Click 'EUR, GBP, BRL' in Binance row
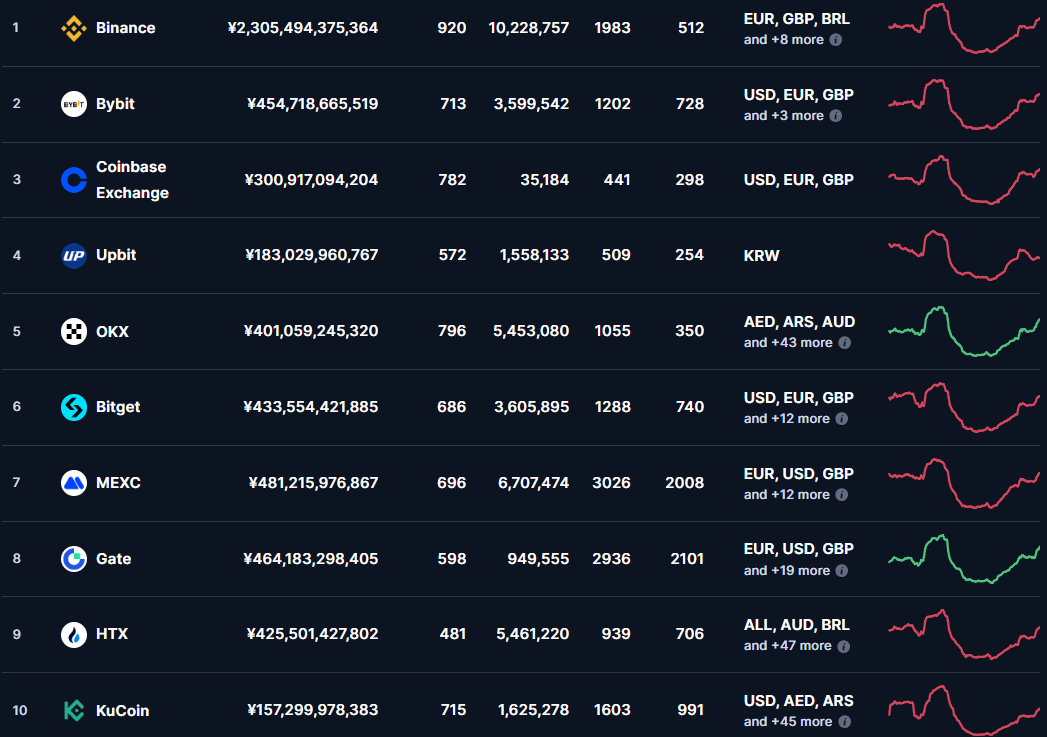 [797, 19]
